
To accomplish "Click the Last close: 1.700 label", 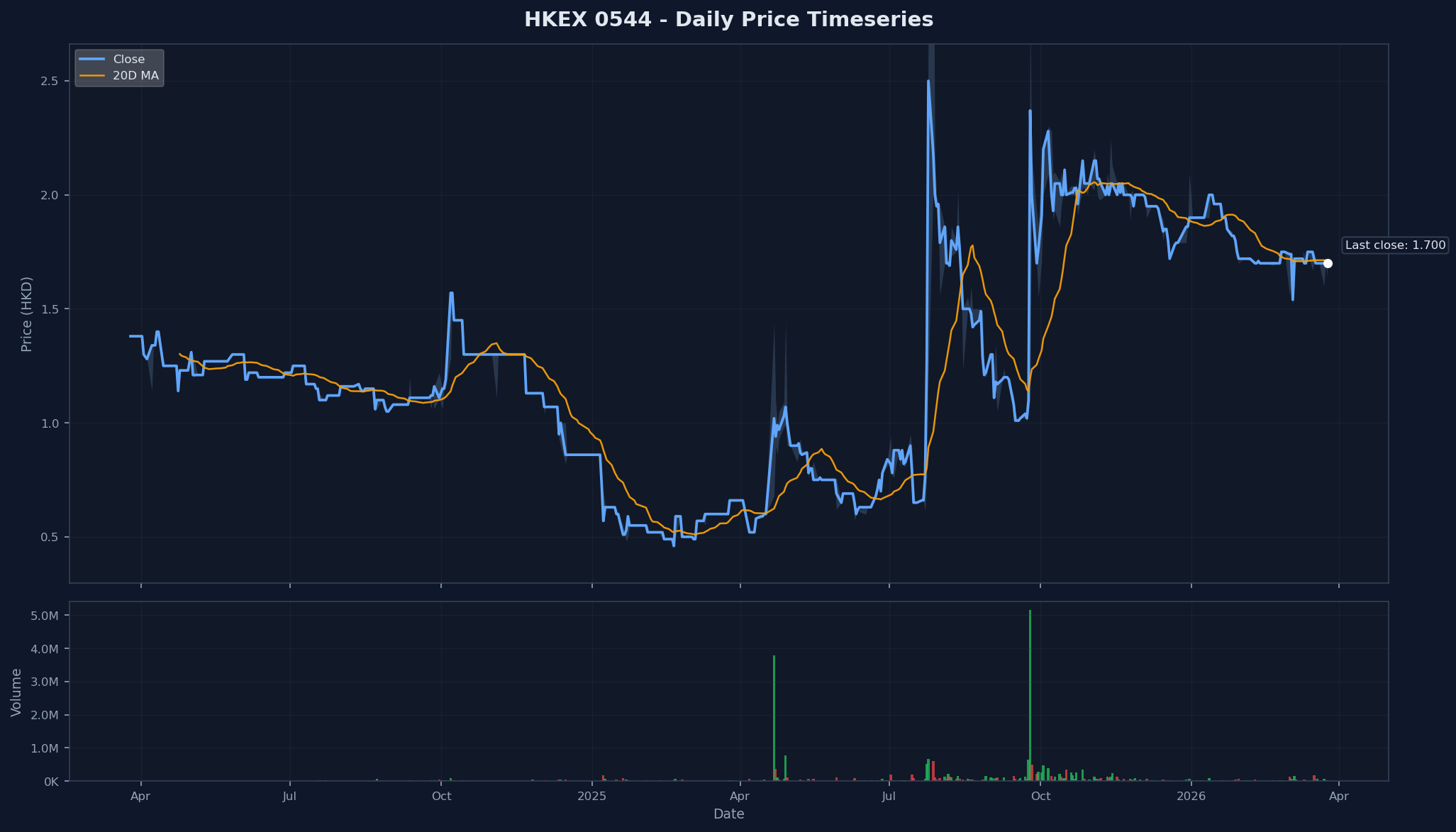I will [x=1395, y=245].
